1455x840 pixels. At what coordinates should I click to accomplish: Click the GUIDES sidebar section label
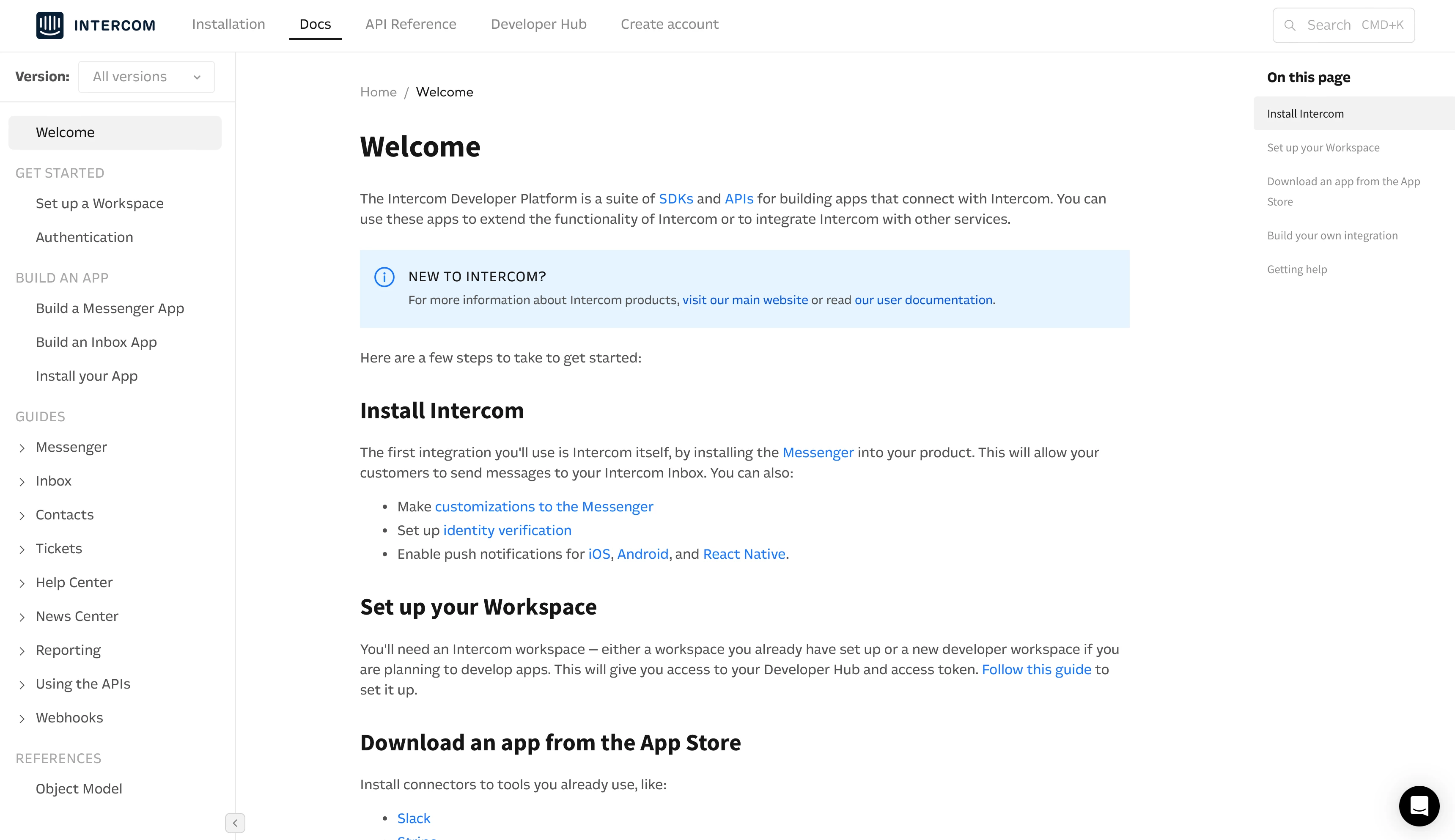pos(40,417)
